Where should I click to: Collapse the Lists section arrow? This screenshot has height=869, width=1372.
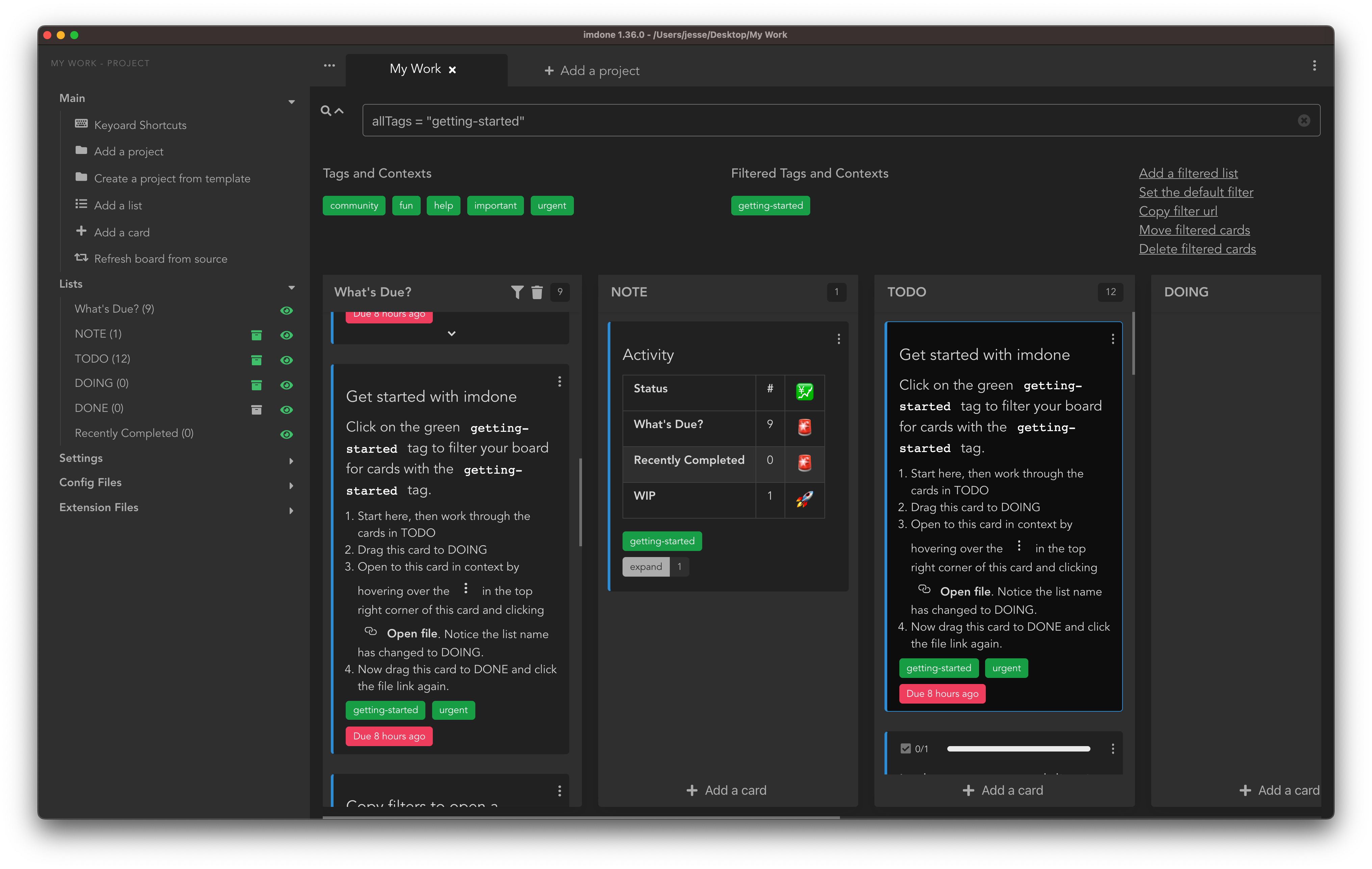pos(291,288)
